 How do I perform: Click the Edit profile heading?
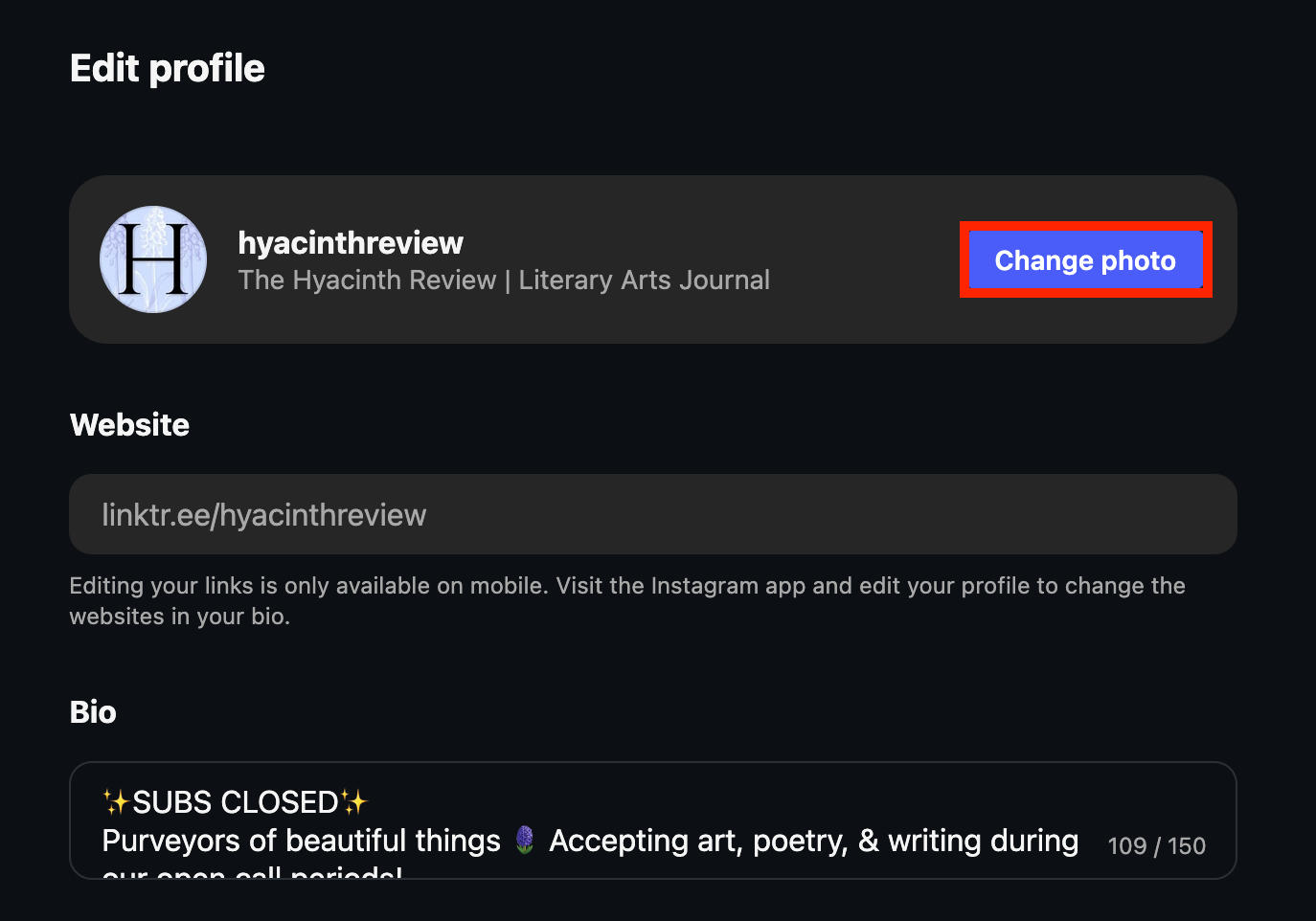168,69
